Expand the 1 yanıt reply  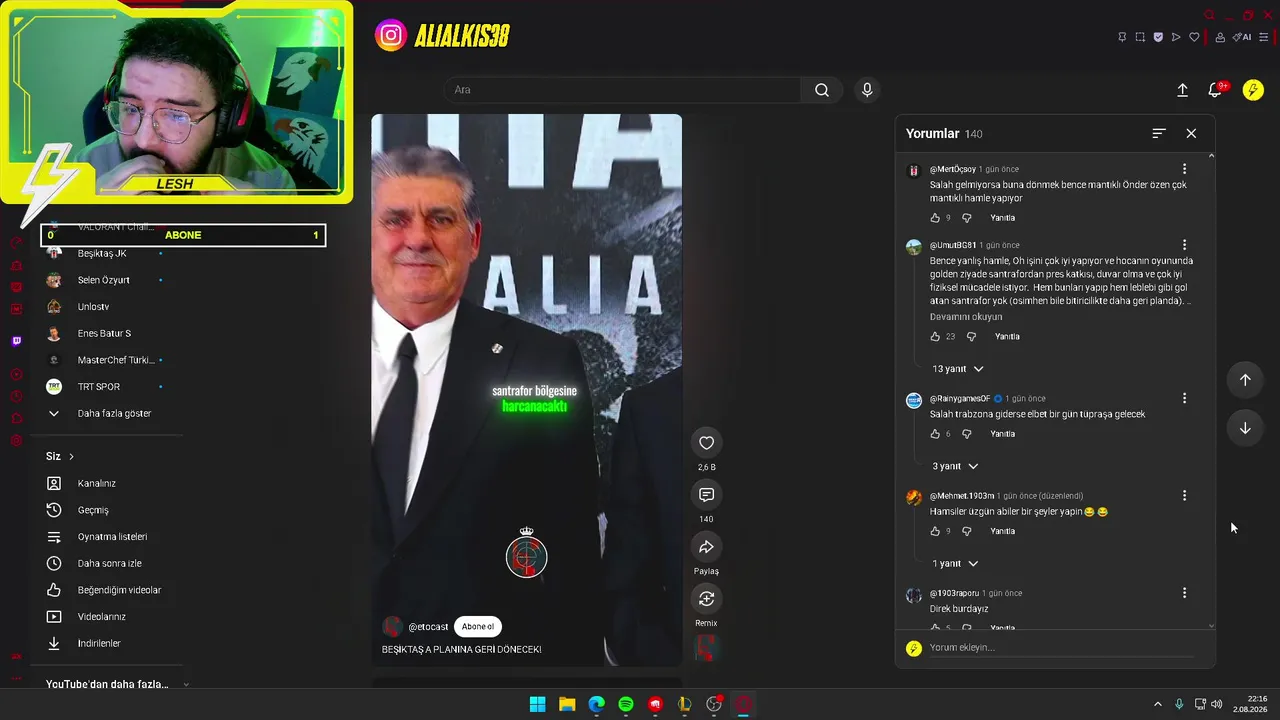click(955, 563)
